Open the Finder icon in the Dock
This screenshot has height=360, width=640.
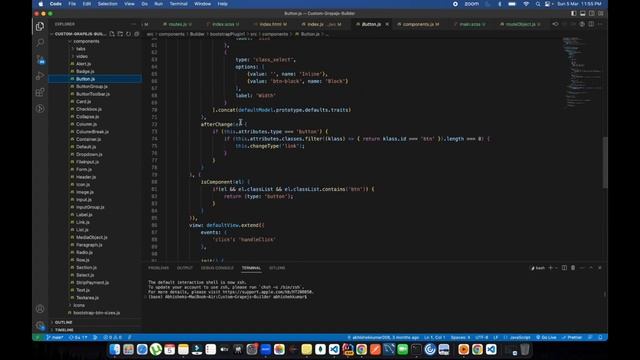[115, 349]
